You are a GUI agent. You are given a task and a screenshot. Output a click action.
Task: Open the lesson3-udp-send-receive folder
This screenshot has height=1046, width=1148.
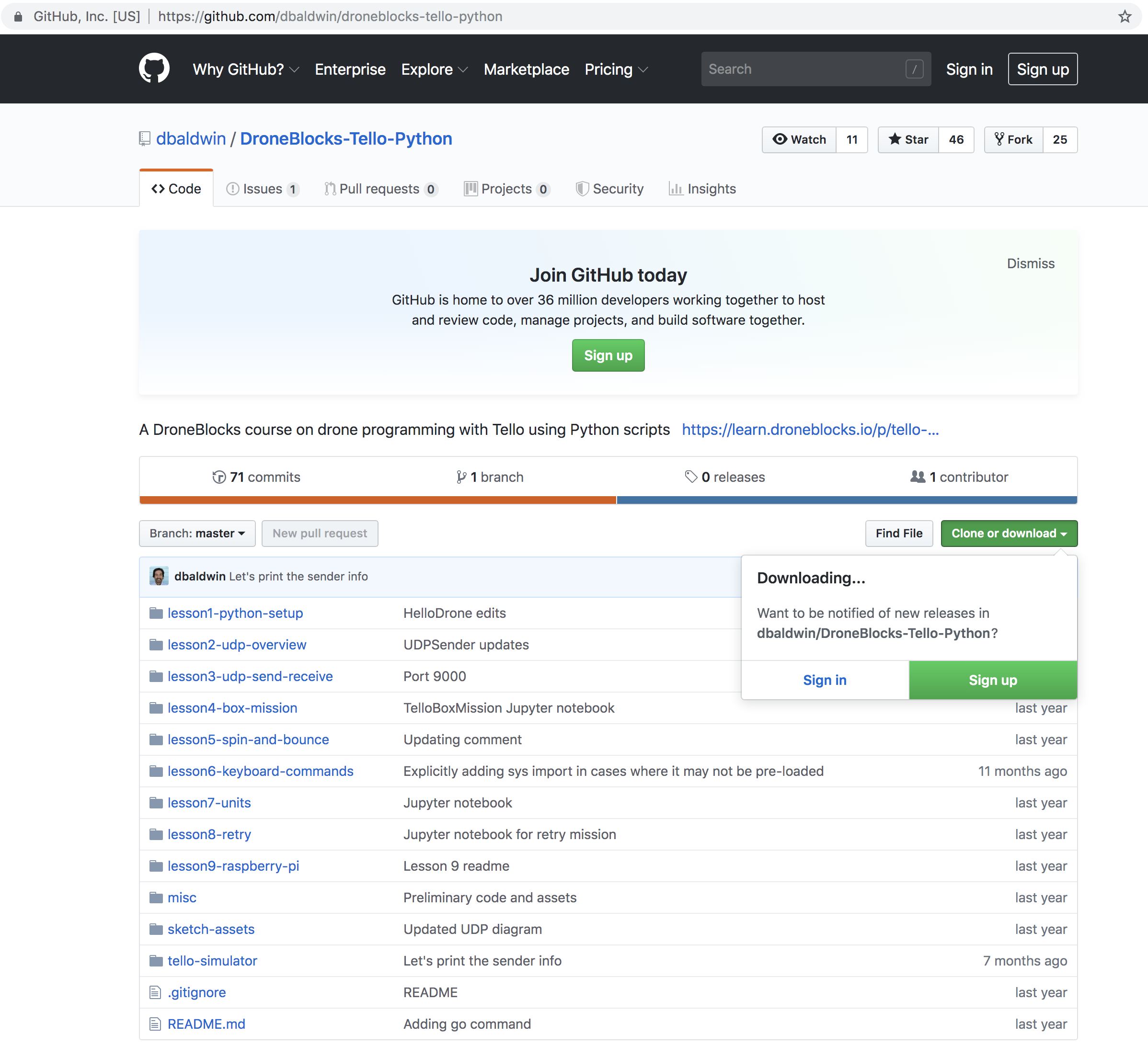point(250,676)
